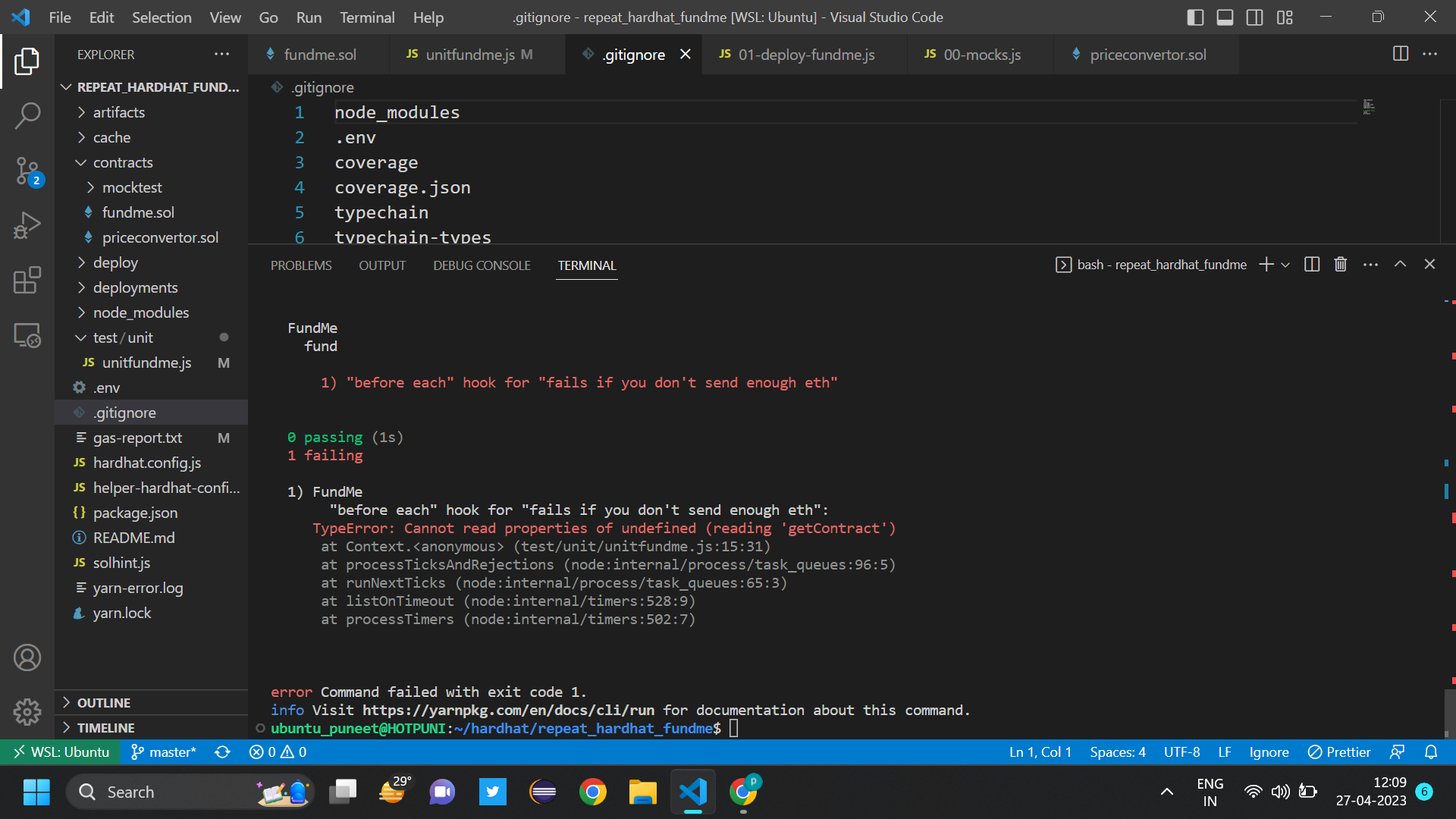
Task: Collapse the test/unit folder
Action: 151,337
